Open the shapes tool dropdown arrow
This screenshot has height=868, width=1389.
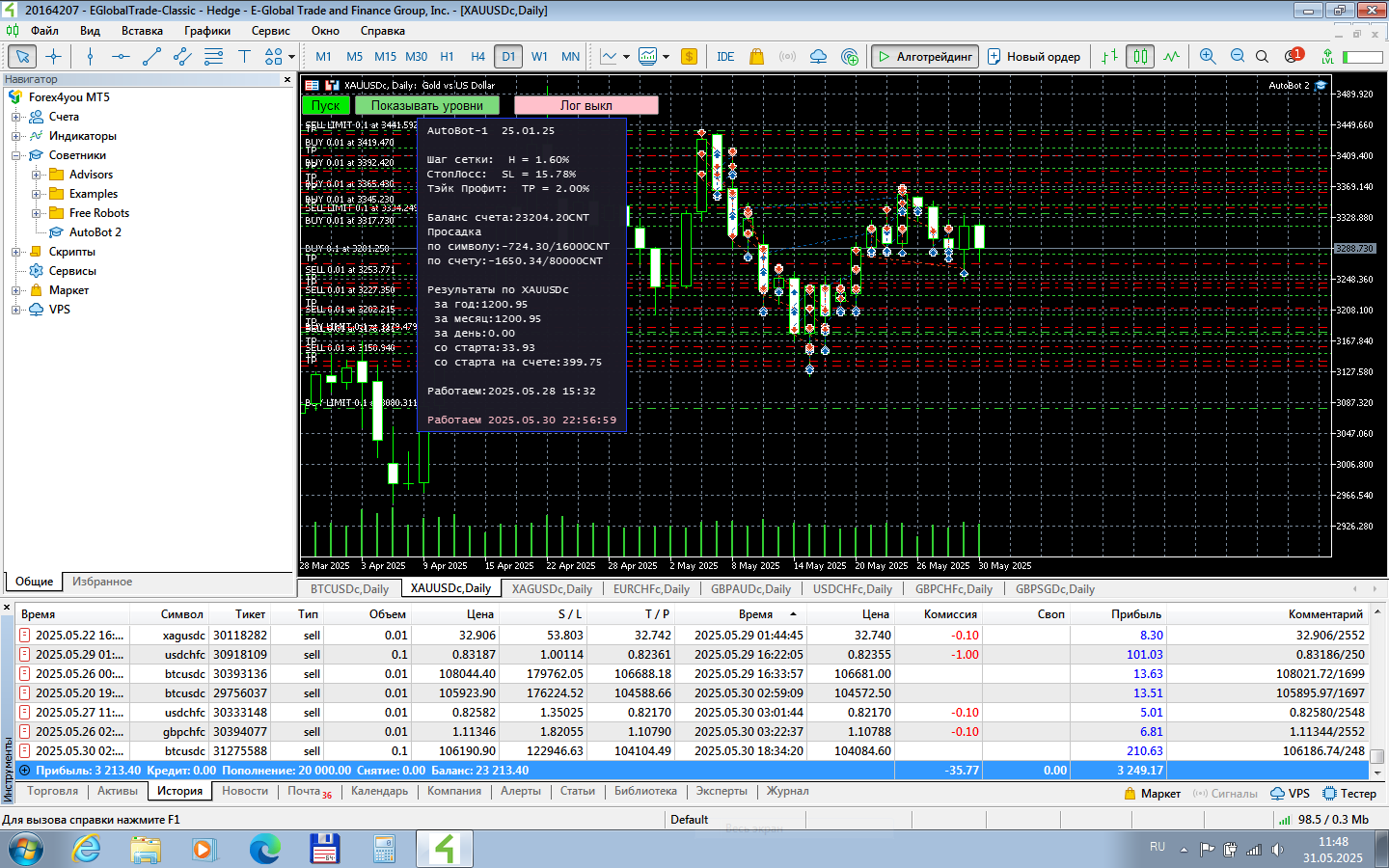(291, 57)
